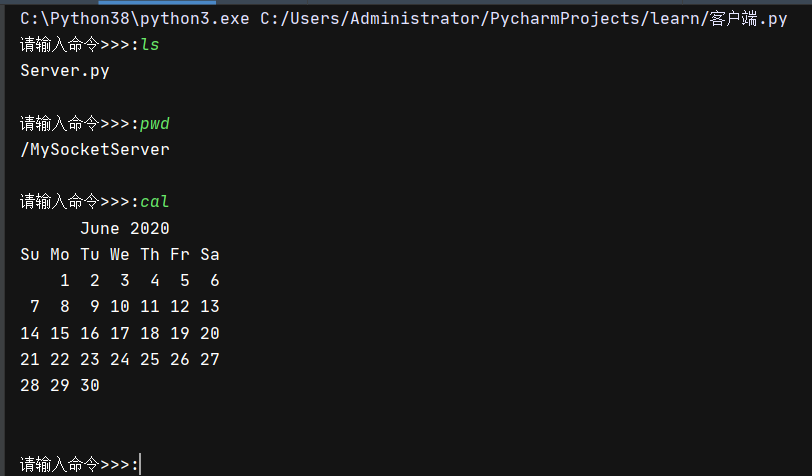
Task: Click the 'Su' weekday column header
Action: pos(30,254)
